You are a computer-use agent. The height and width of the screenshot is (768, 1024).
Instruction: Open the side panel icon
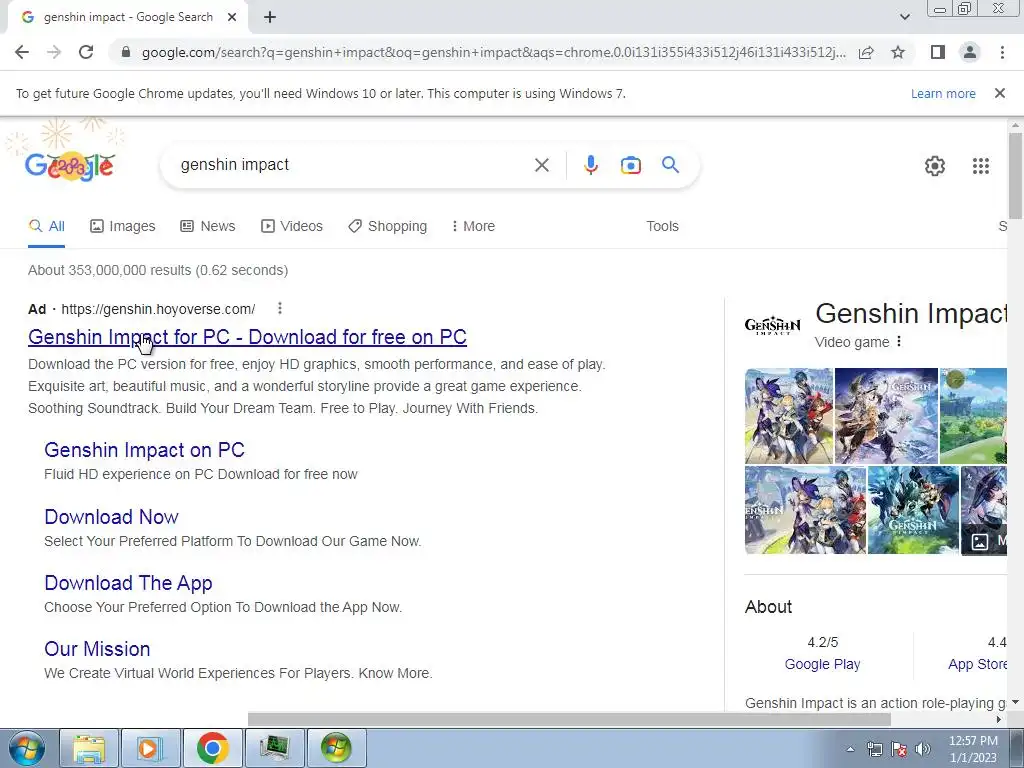coord(938,52)
